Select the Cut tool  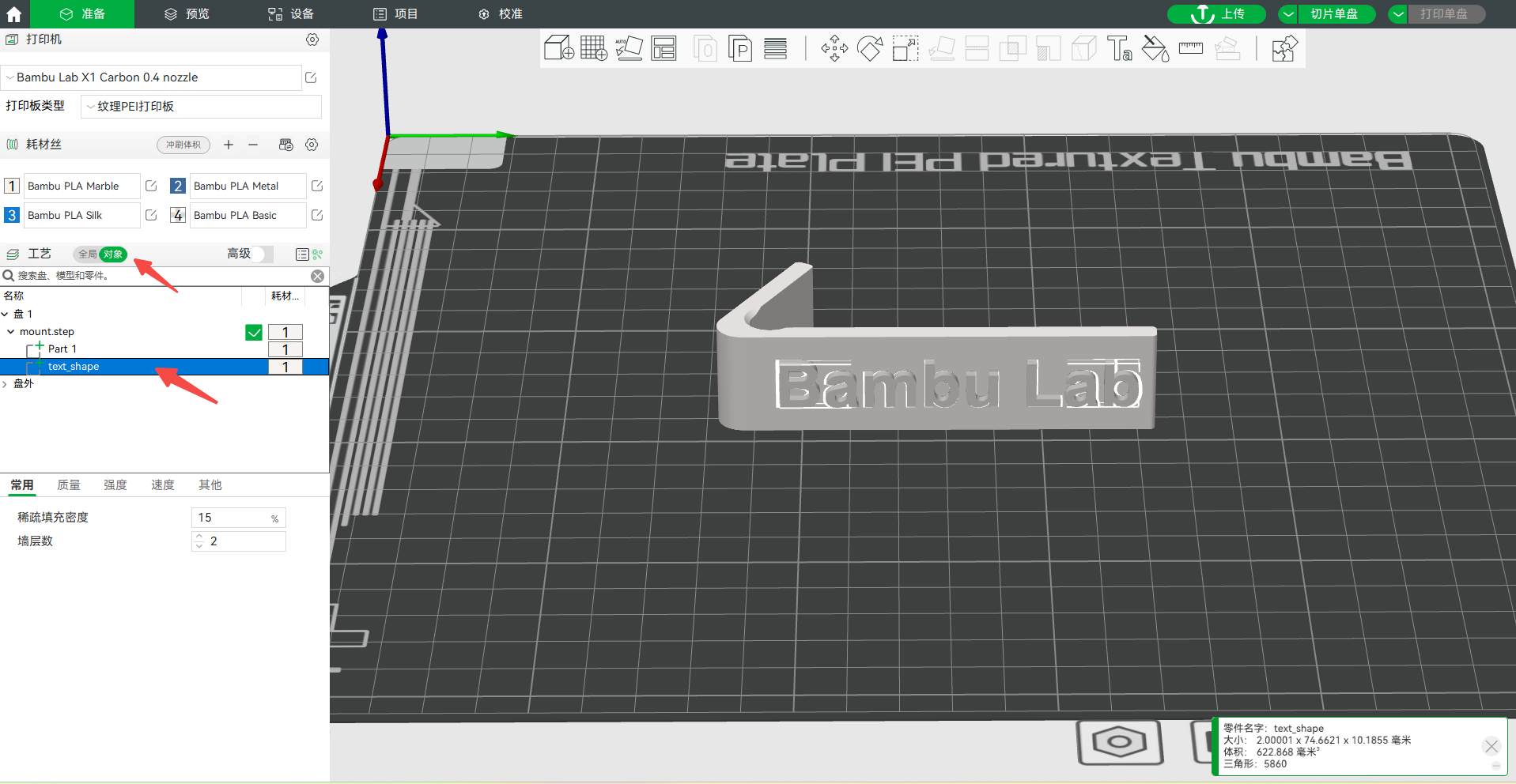tap(977, 48)
